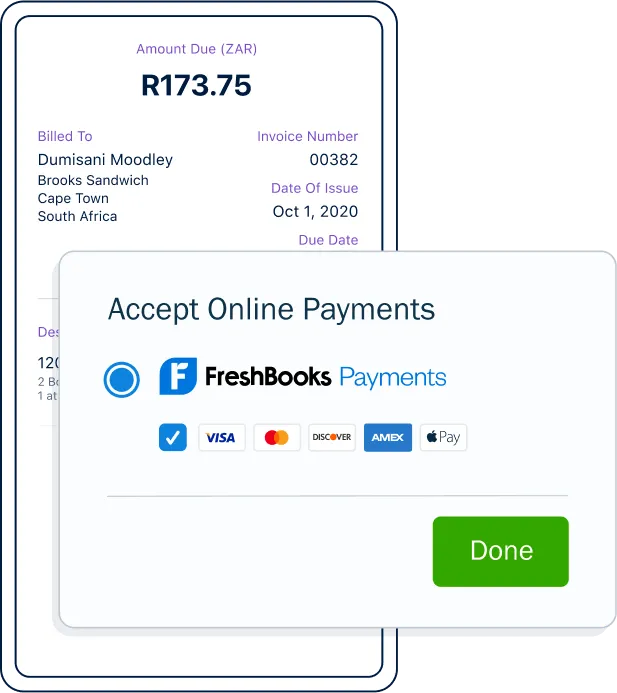Click the AMEX card icon
The image size is (617, 693).
coord(388,437)
